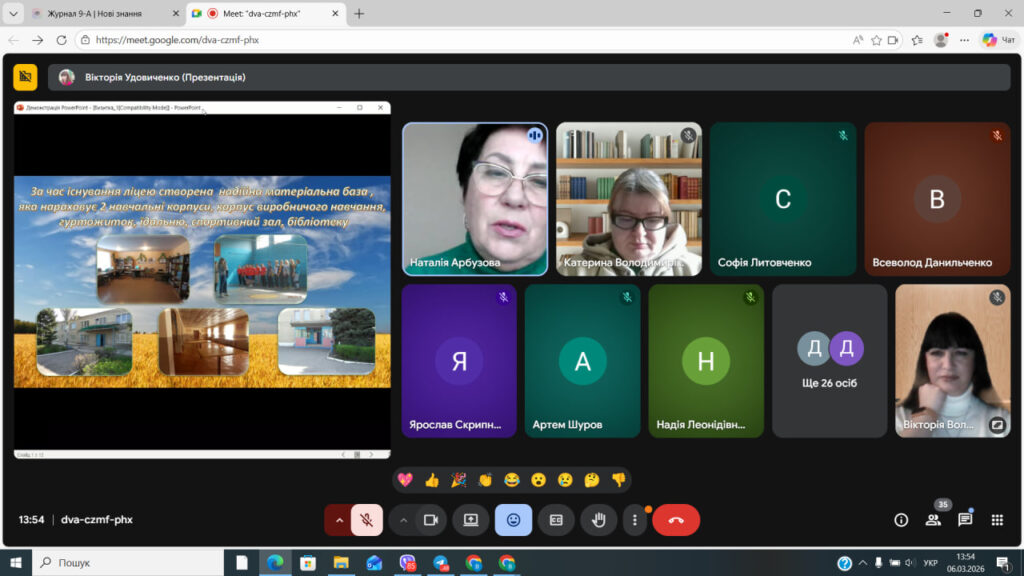Send the thumbs up emoji reaction
Image resolution: width=1024 pixels, height=576 pixels.
pyautogui.click(x=432, y=480)
